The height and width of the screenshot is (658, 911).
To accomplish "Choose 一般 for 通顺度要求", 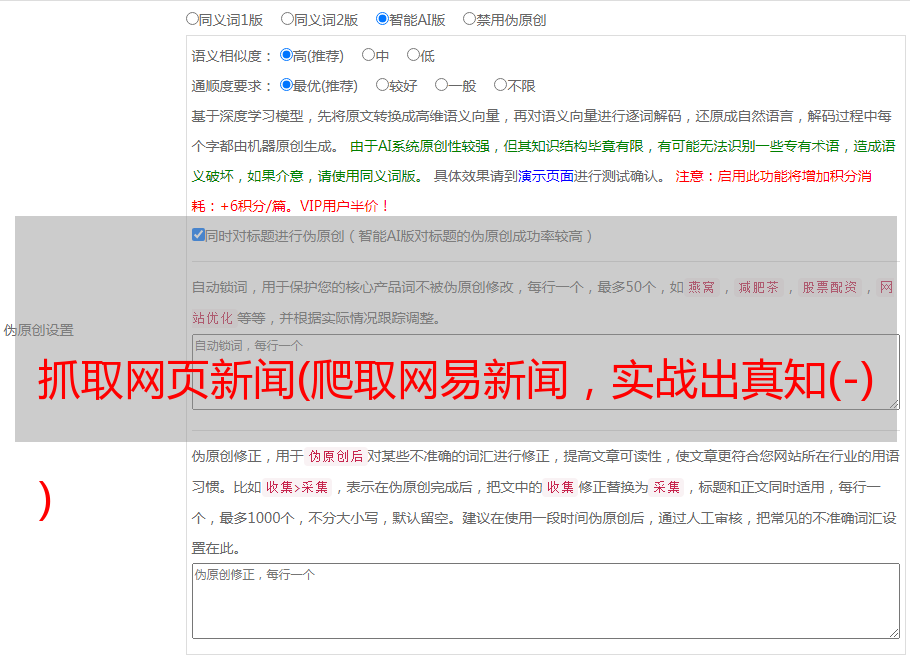I will click(442, 85).
